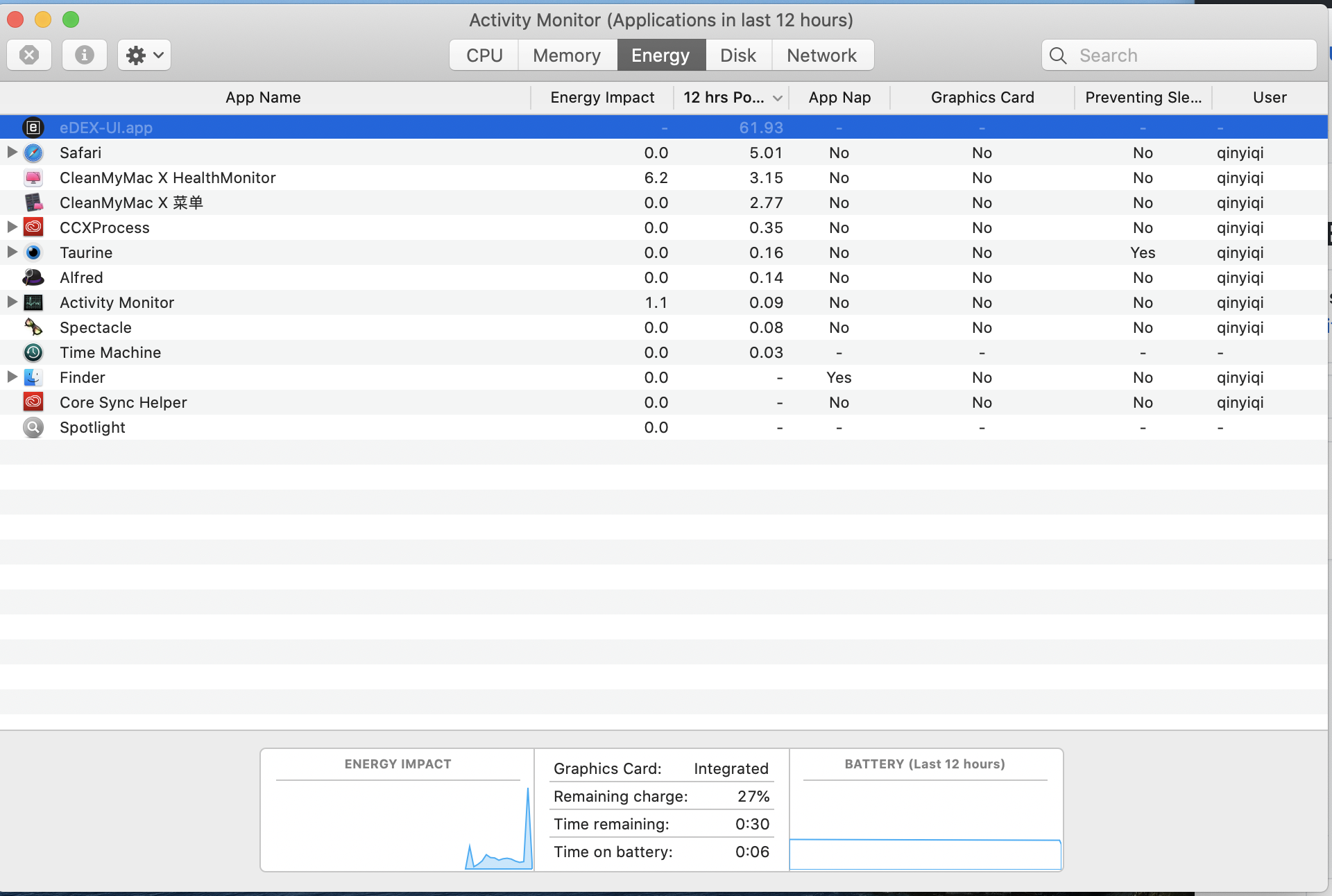Select the Safari row name
Viewport: 1332px width, 896px height.
(80, 153)
